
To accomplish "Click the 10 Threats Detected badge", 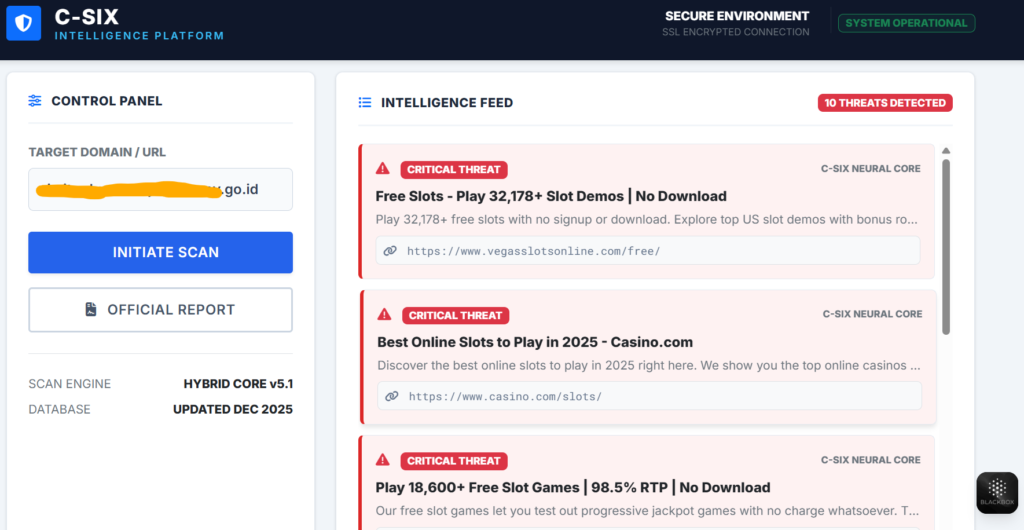I will [884, 103].
